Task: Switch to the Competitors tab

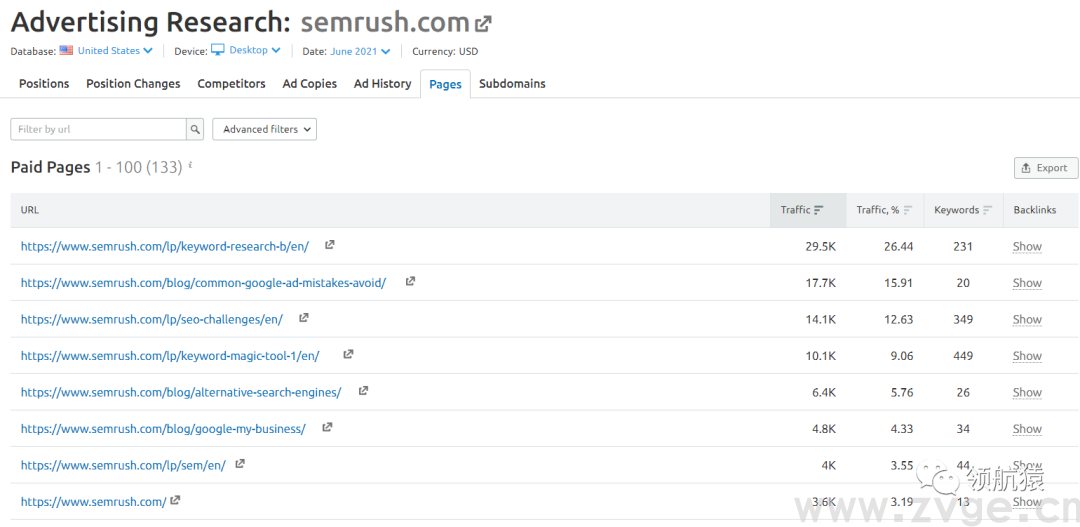Action: pos(231,84)
